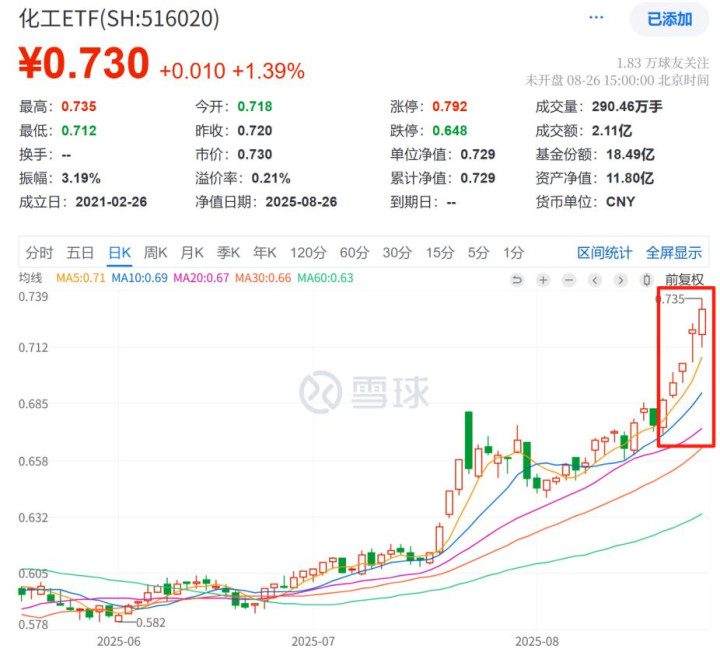Image resolution: width=720 pixels, height=659 pixels.
Task: Zoom in chart with plus icon
Action: 543,280
